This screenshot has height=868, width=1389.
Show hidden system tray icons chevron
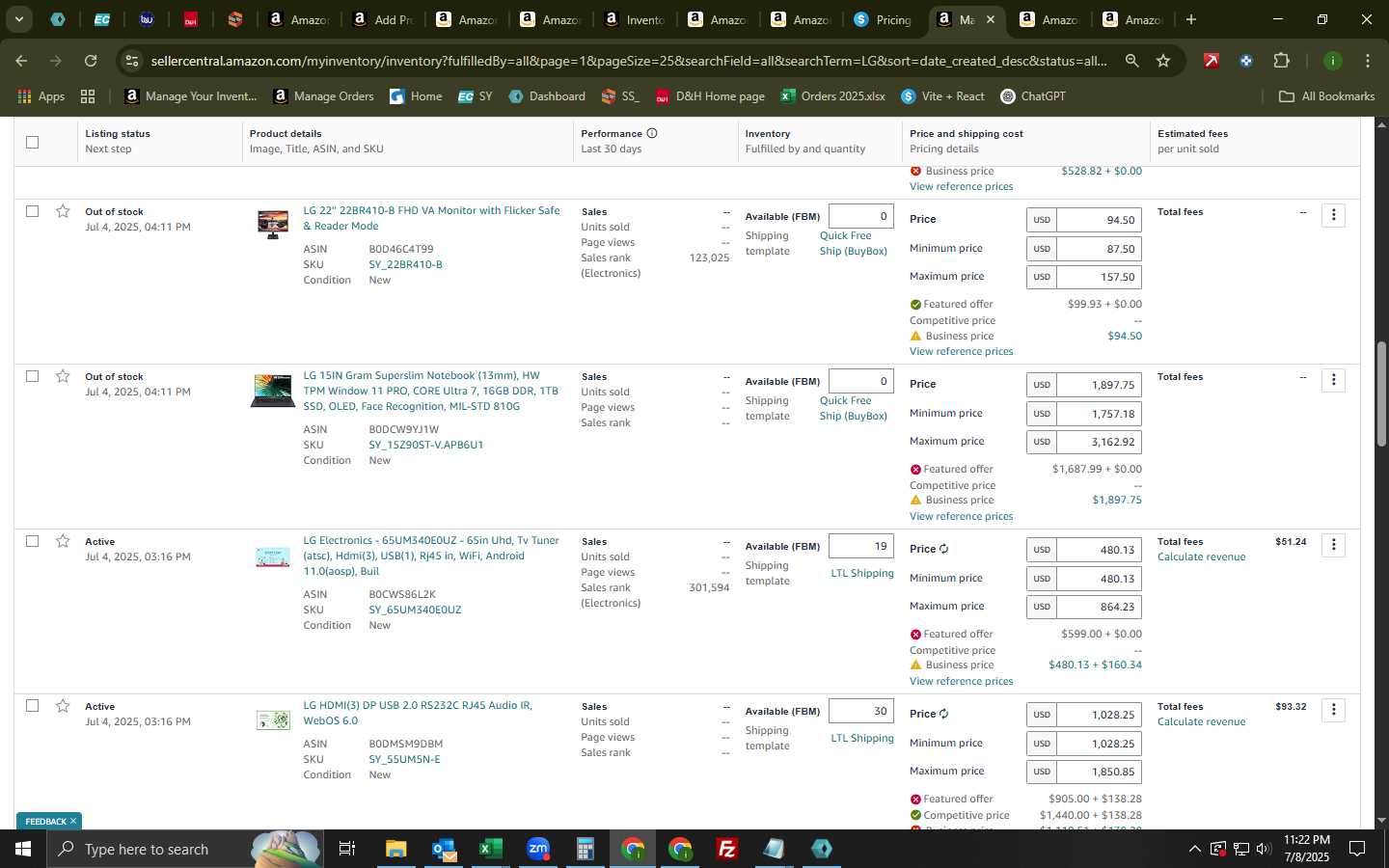coord(1194,849)
